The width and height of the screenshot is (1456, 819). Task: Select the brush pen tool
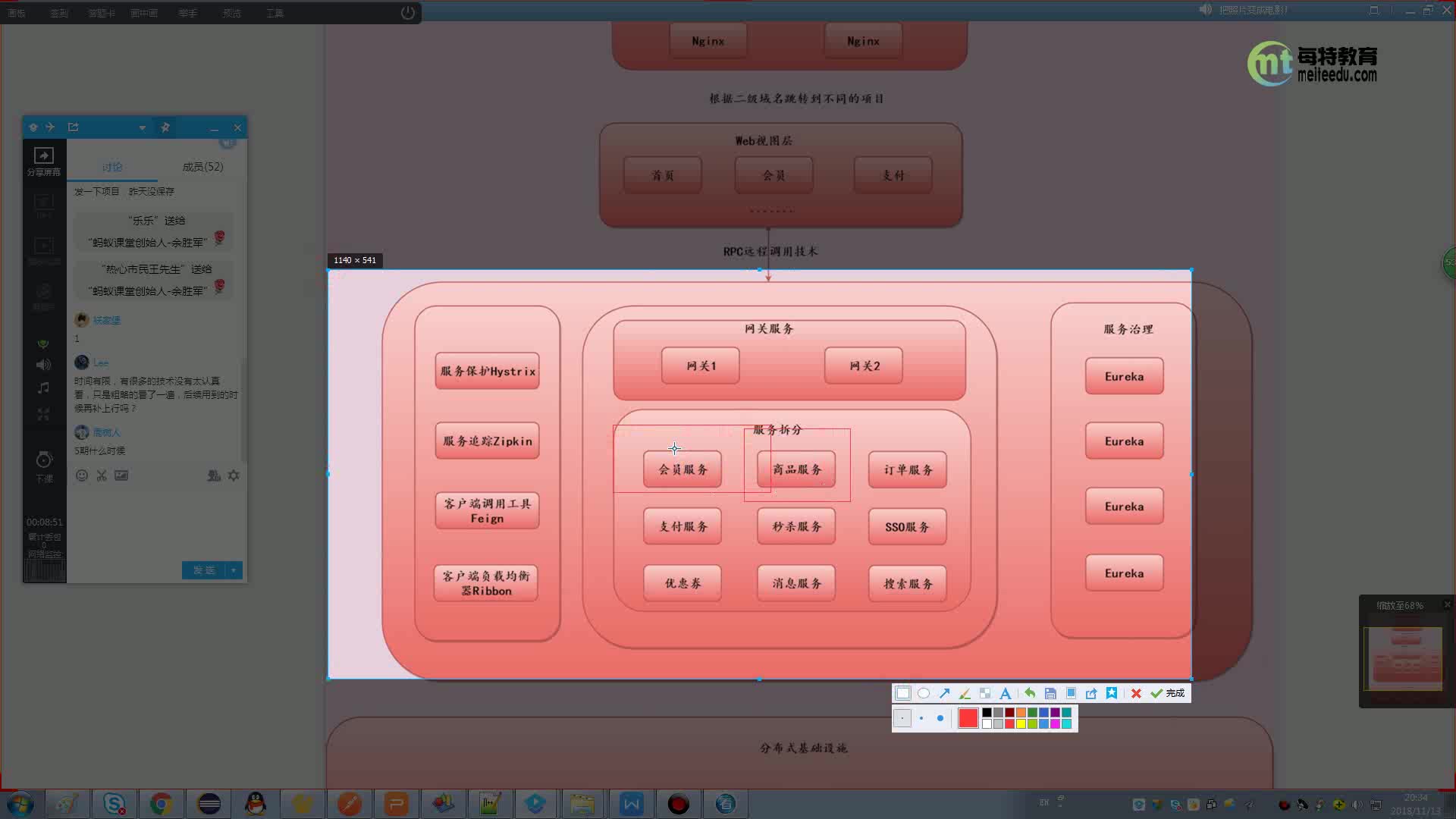point(965,693)
